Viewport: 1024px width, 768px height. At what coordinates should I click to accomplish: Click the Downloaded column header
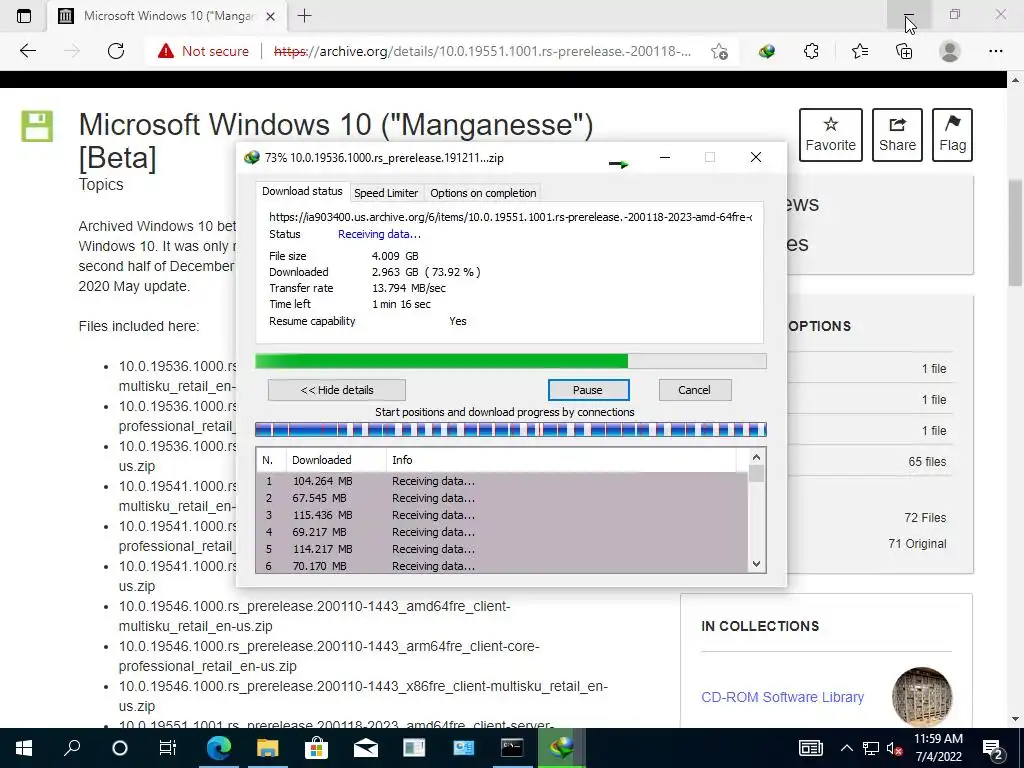point(336,460)
